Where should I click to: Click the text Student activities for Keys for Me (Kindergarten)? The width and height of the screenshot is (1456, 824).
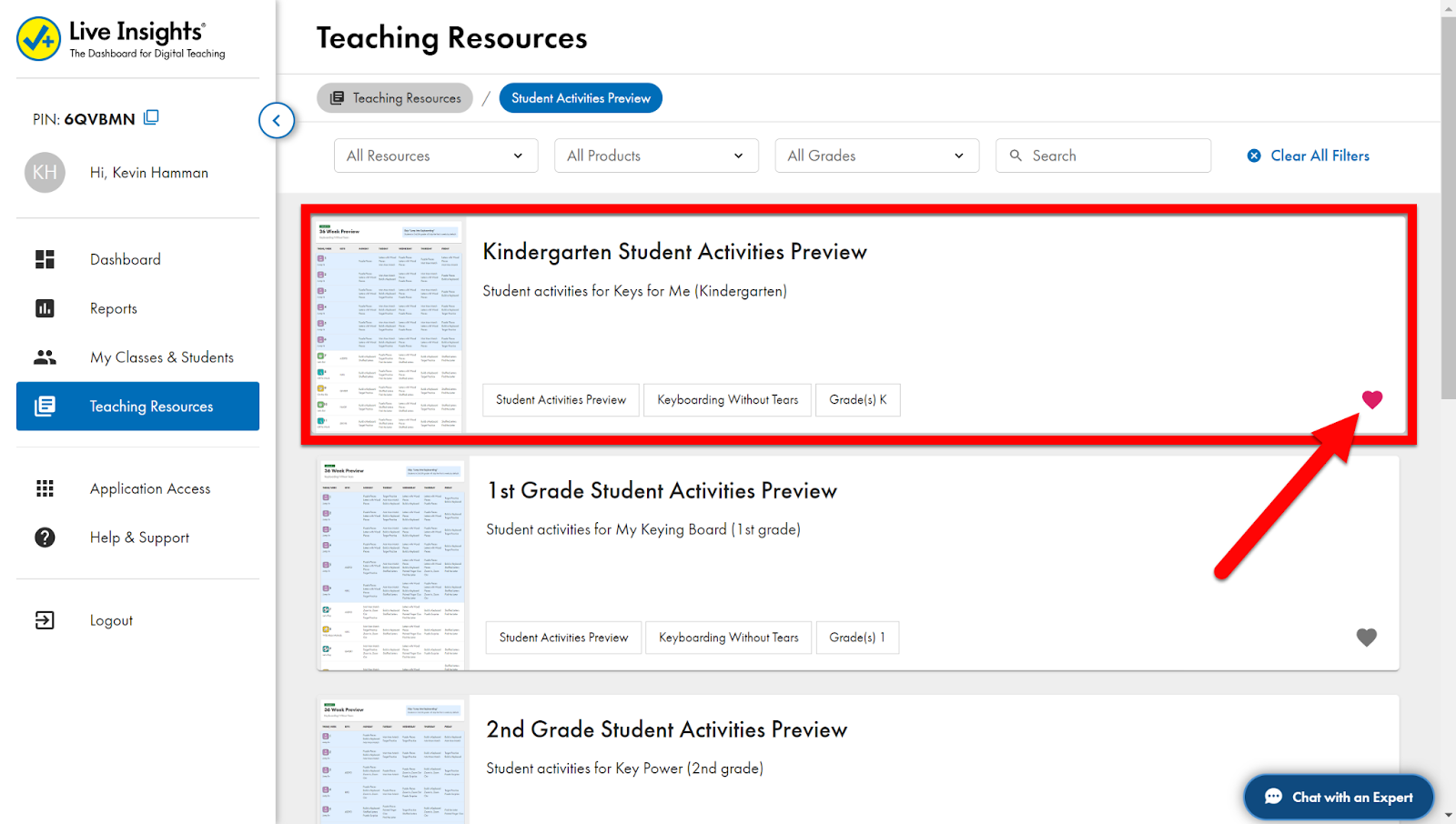tap(635, 291)
